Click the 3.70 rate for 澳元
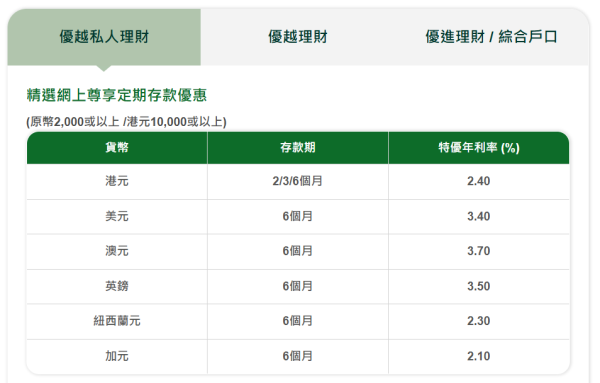This screenshot has width=600, height=383. [x=479, y=251]
